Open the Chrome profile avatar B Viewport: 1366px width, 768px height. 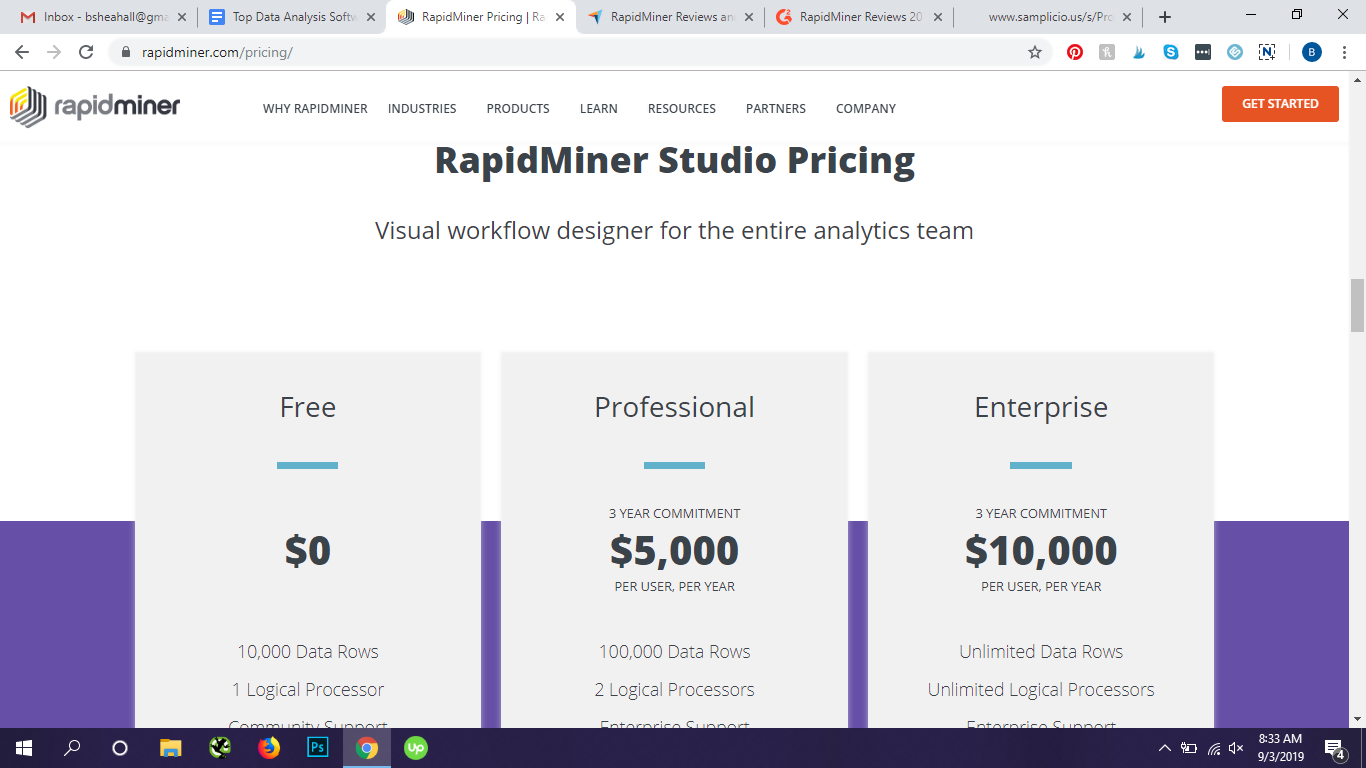click(1311, 52)
